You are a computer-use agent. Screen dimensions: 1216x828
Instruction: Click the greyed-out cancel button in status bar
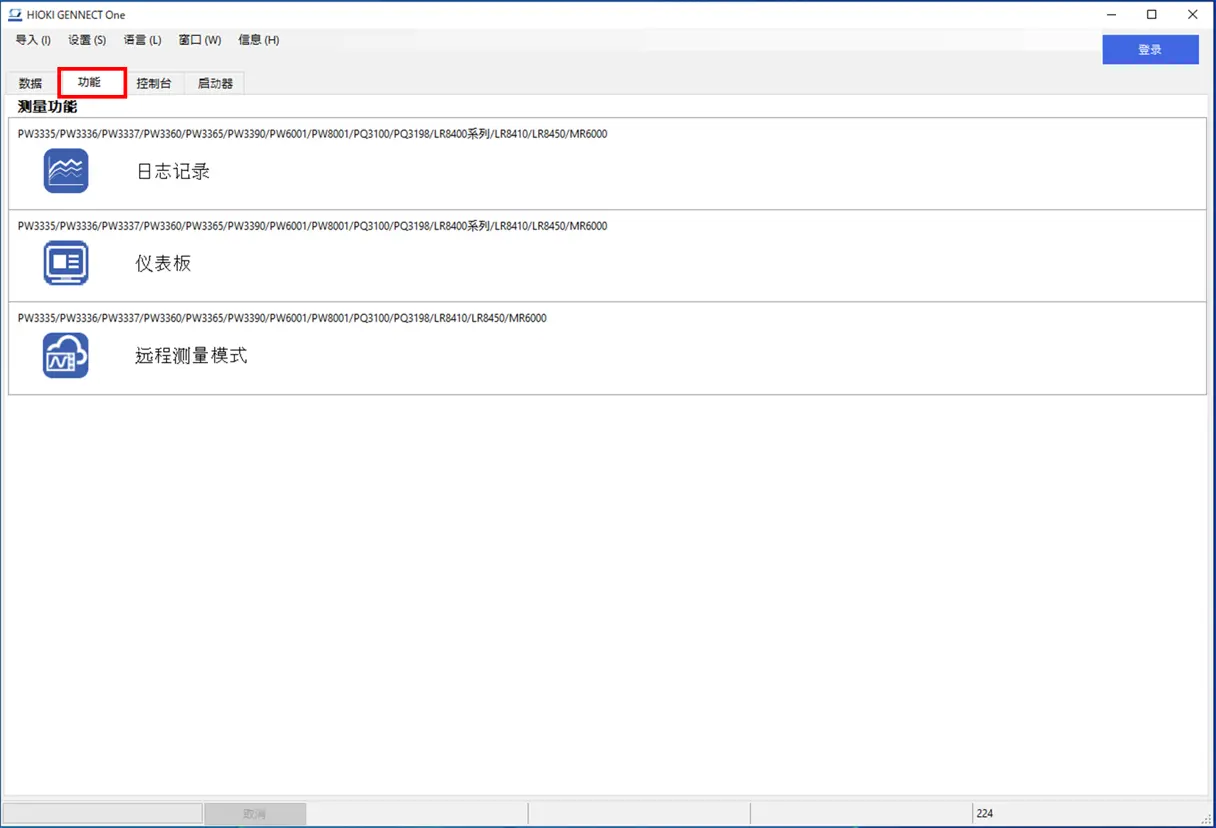(x=255, y=814)
